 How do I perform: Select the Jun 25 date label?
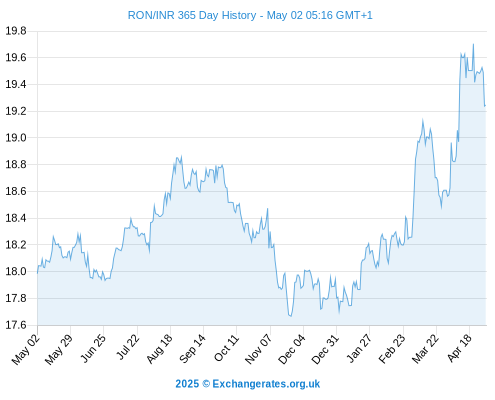[93, 348]
